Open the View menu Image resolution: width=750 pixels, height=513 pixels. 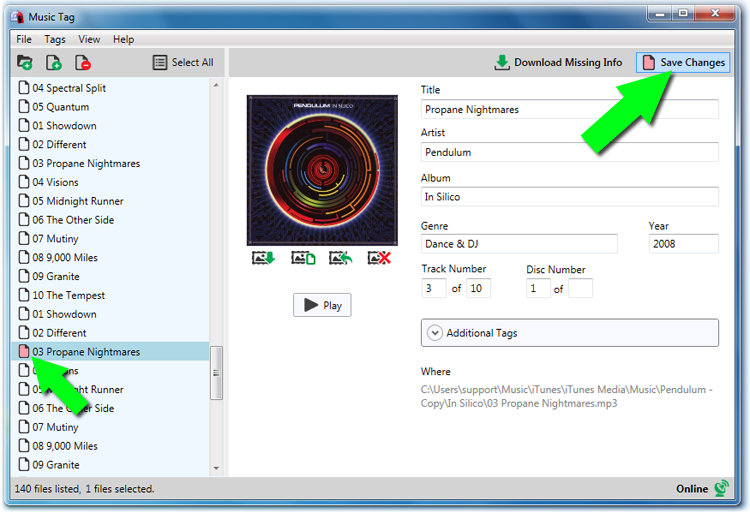pyautogui.click(x=89, y=39)
